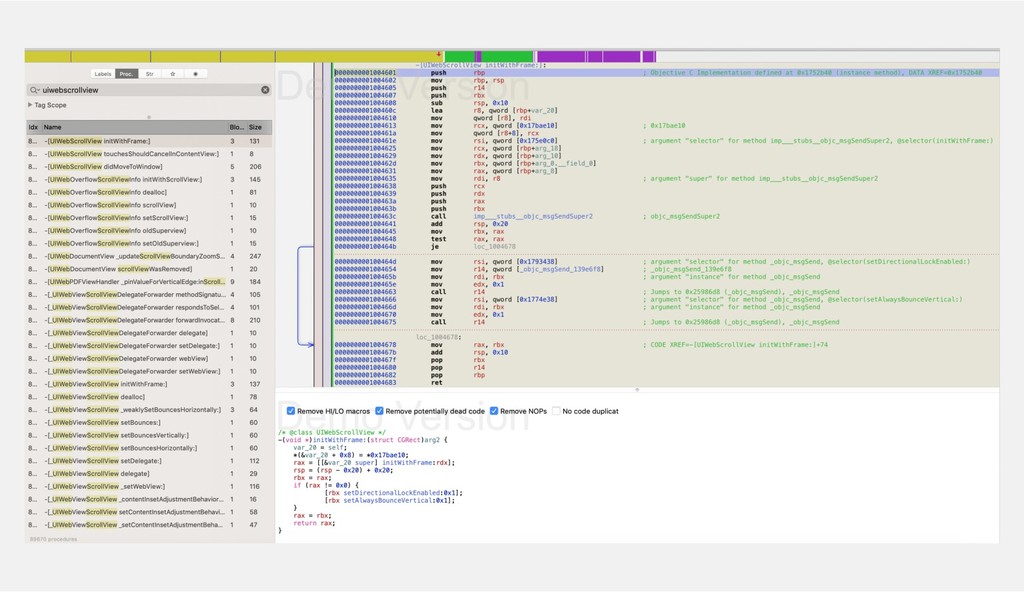This screenshot has width=1024, height=592.
Task: Switch to the Labels tab
Action: [x=103, y=74]
